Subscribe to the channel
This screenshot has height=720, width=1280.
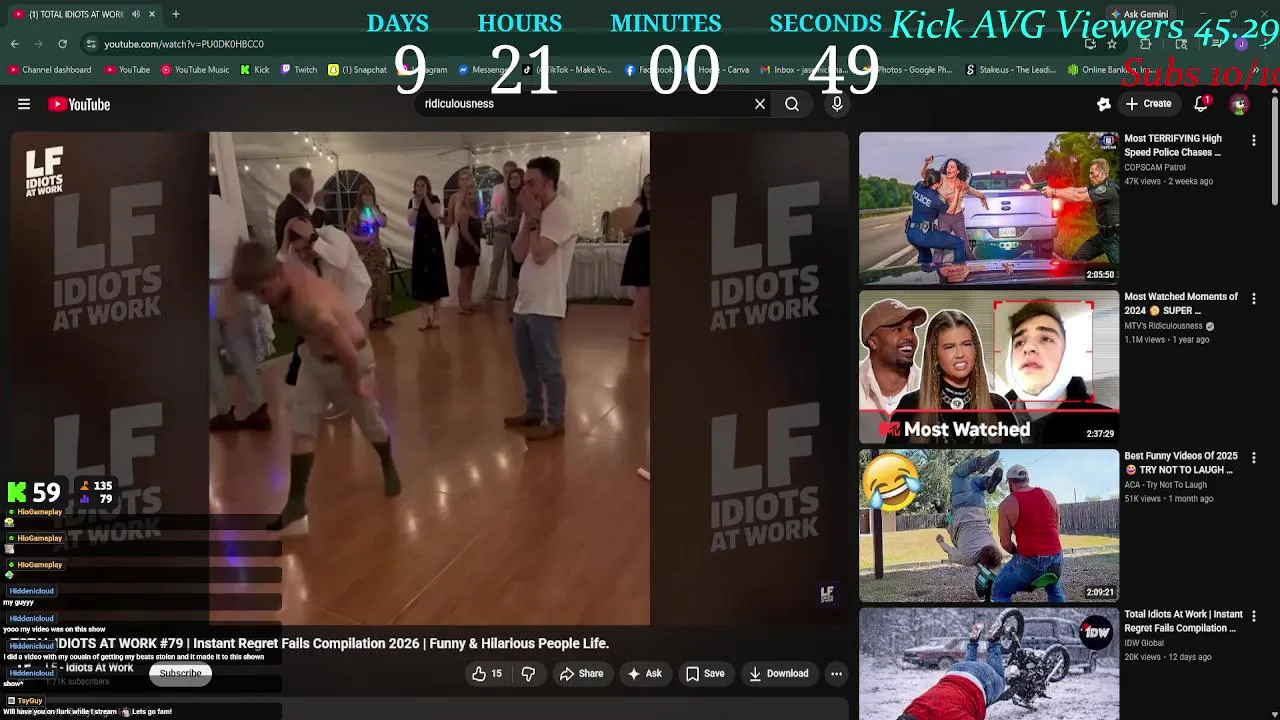tap(181, 673)
